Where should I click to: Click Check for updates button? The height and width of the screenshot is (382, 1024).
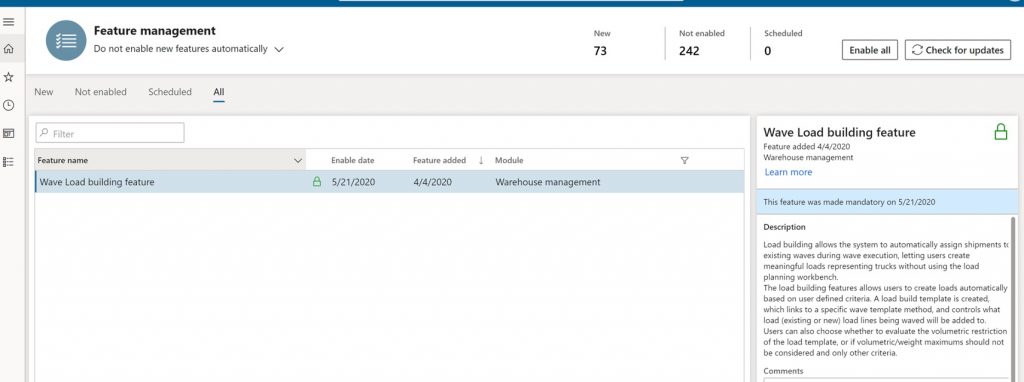pos(957,50)
